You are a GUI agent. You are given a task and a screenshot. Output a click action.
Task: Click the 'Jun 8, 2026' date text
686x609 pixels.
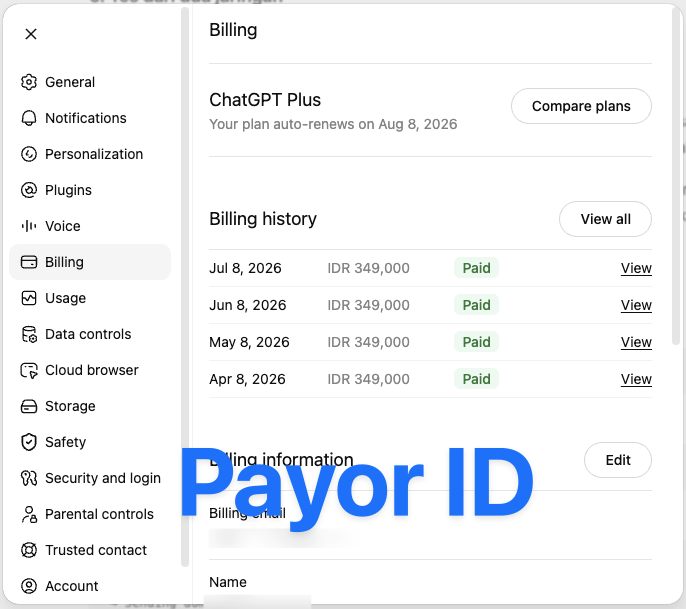point(248,305)
